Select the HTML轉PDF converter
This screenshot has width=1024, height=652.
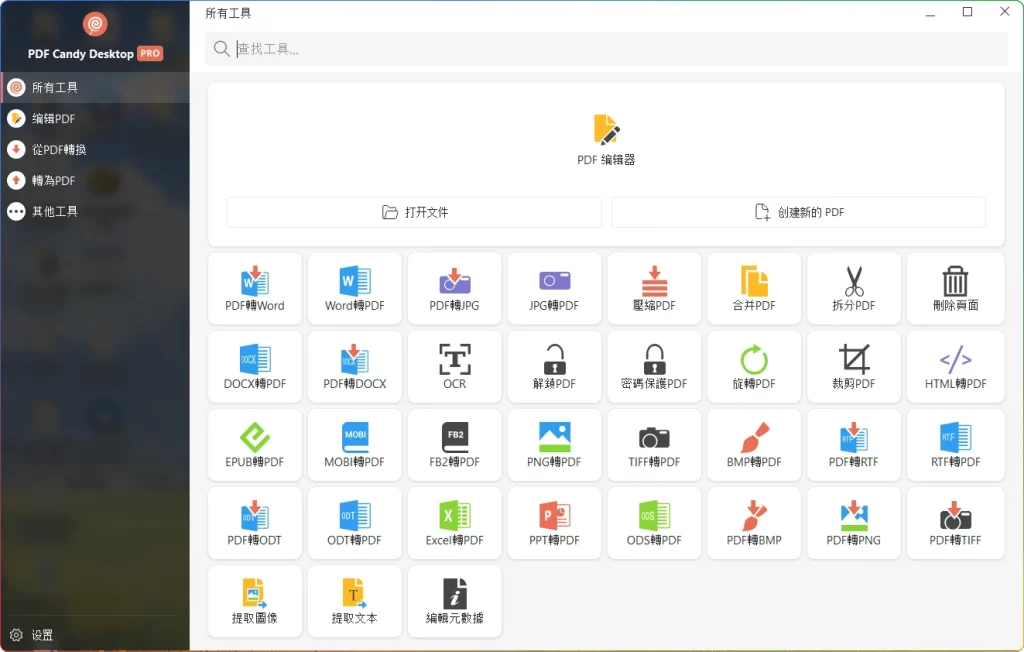955,366
